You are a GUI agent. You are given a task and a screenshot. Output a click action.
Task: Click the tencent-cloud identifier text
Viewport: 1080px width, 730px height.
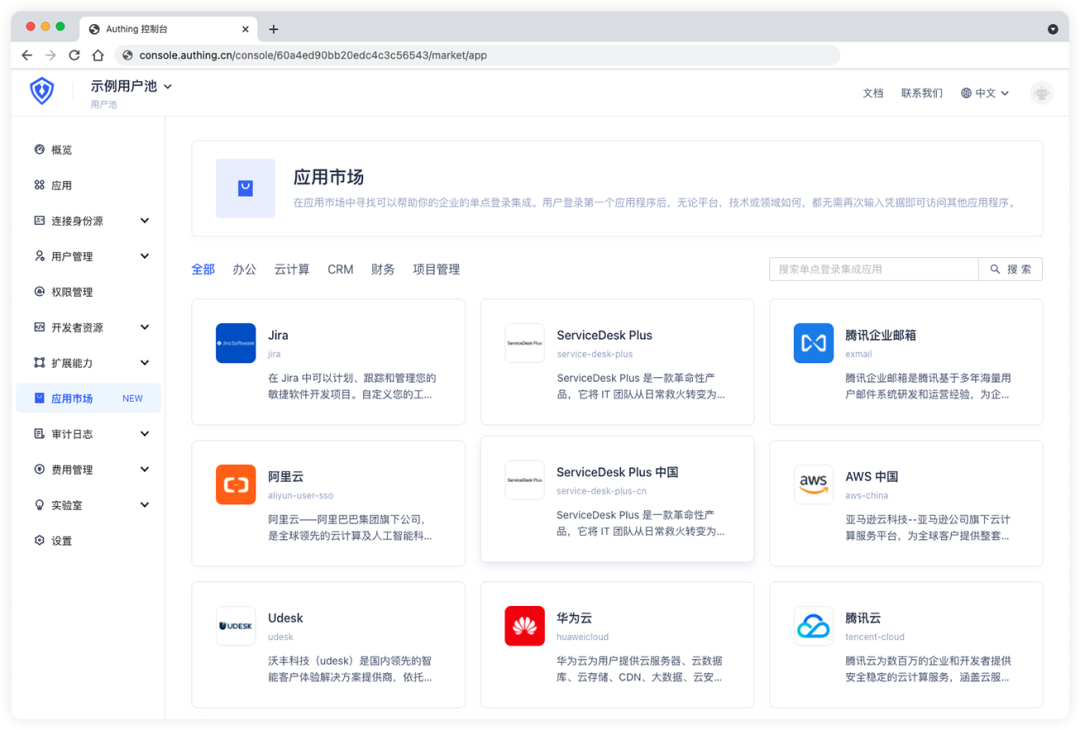point(875,637)
